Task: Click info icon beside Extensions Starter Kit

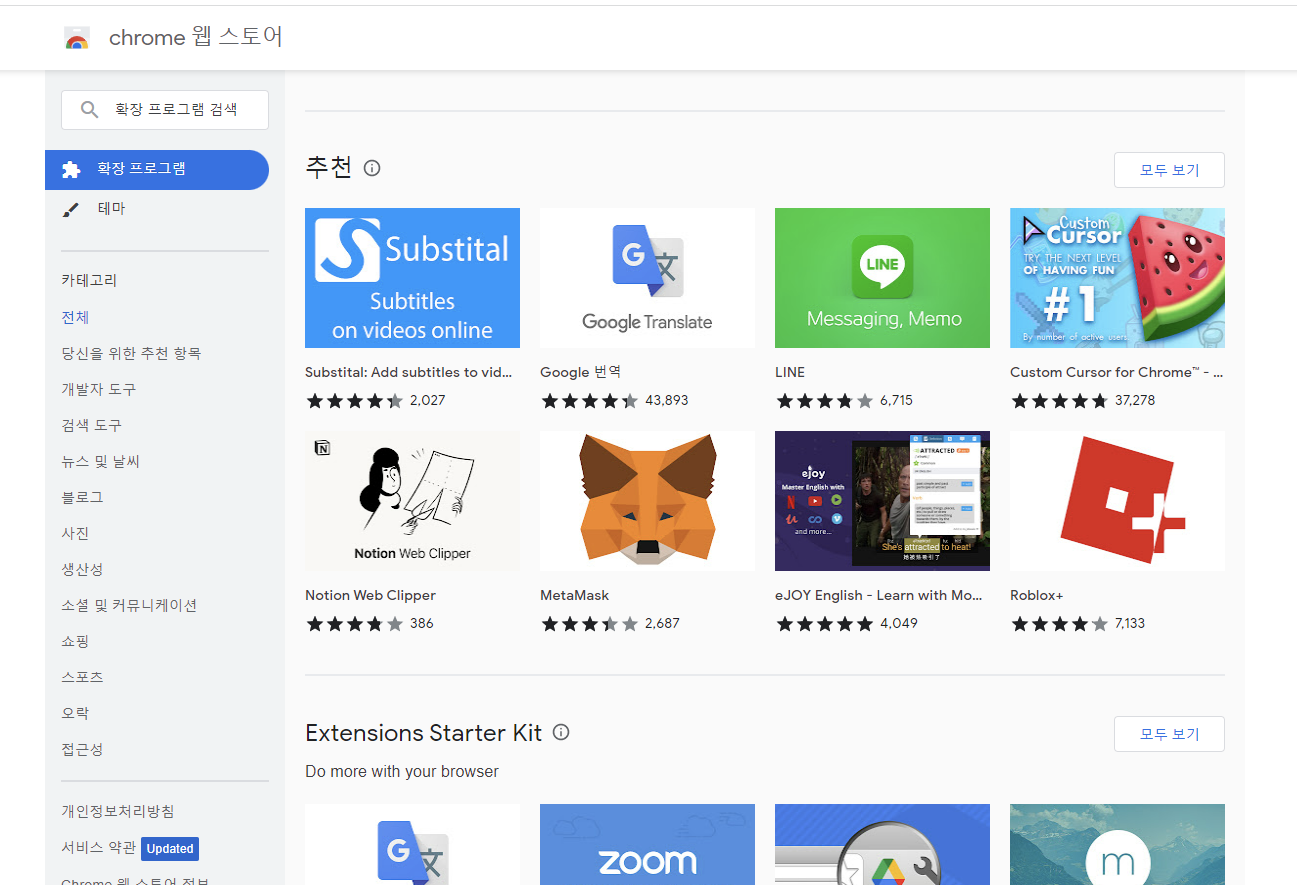Action: pyautogui.click(x=561, y=732)
